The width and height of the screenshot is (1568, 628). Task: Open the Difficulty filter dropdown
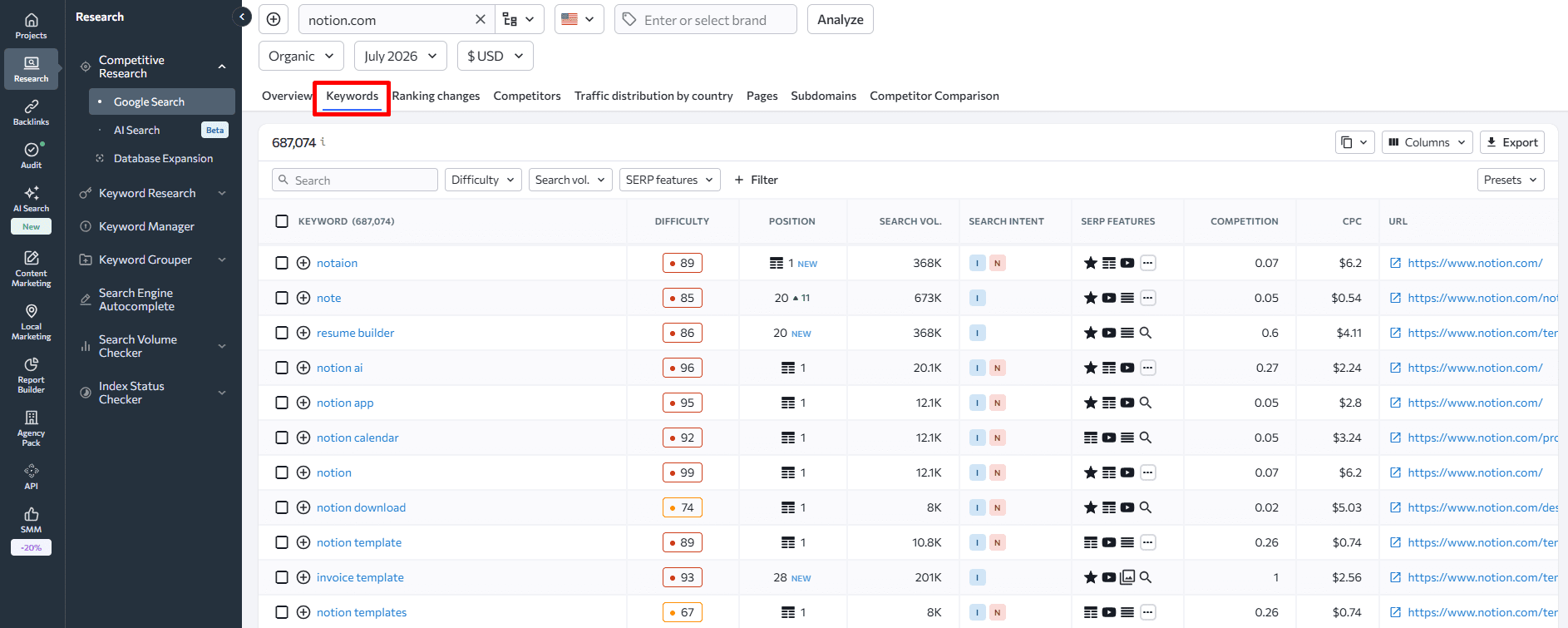coord(483,180)
